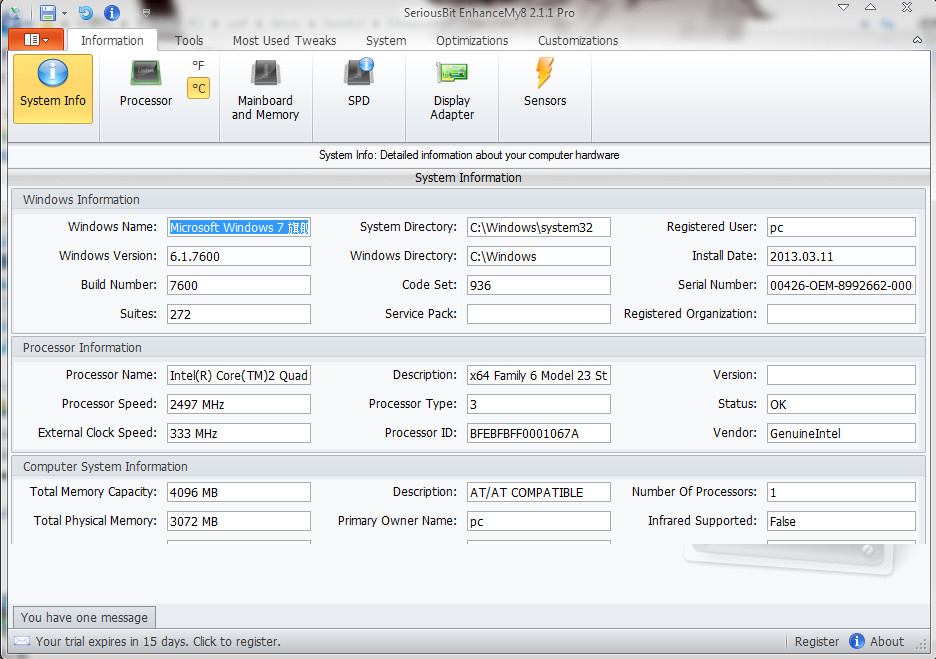Click the External Clock Speed field
936x659 pixels.
(x=239, y=433)
